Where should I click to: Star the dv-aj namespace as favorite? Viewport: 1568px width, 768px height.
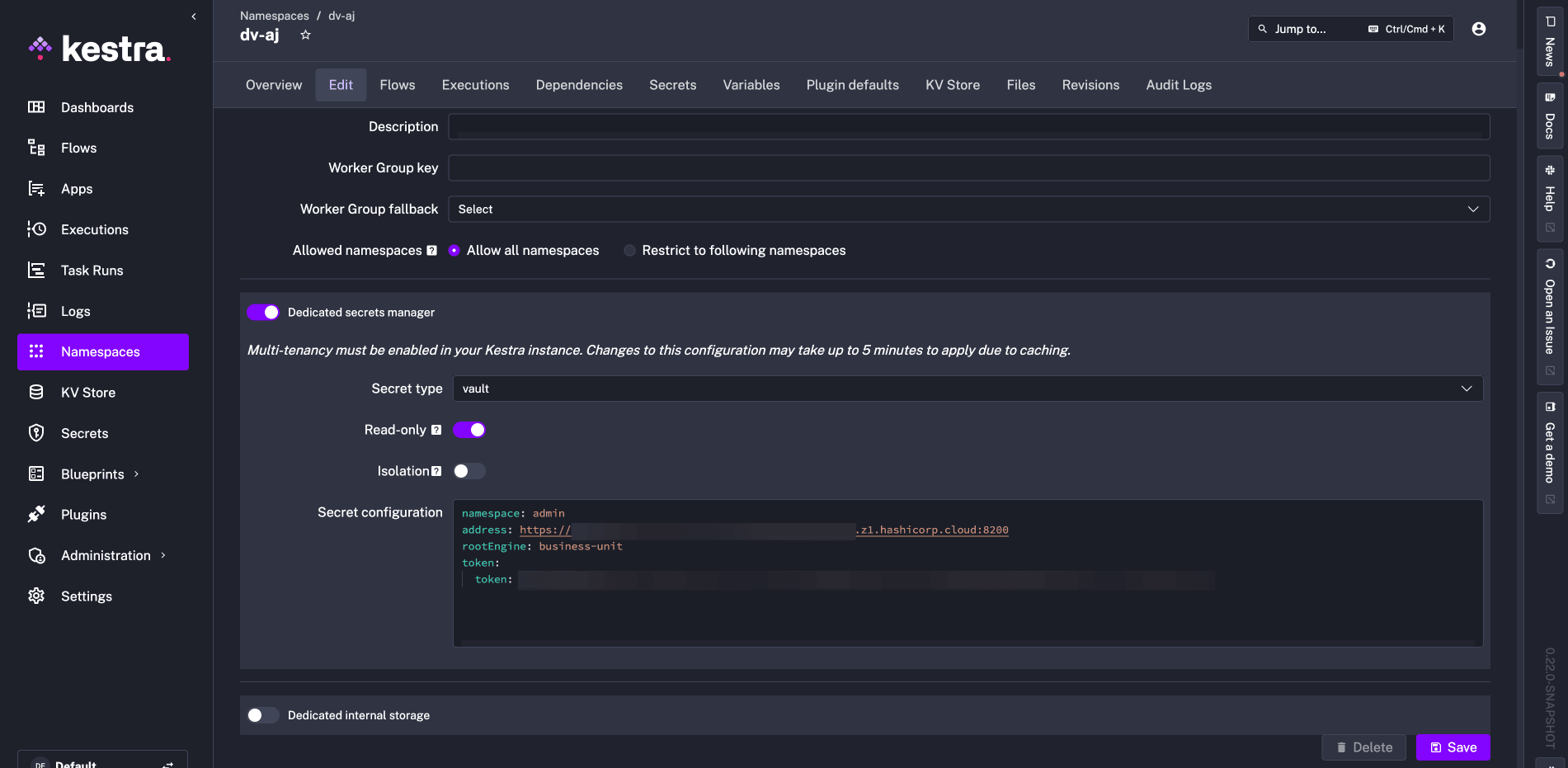[x=305, y=35]
